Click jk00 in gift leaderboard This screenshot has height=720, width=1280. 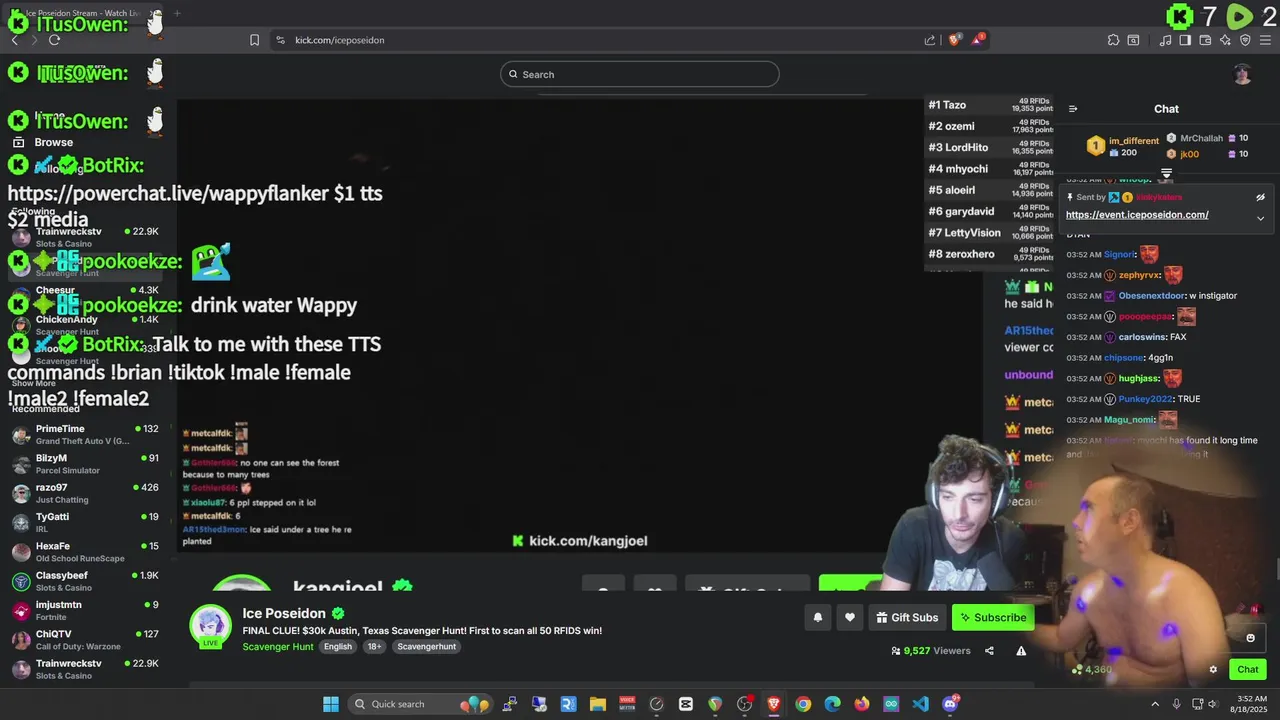click(1189, 154)
